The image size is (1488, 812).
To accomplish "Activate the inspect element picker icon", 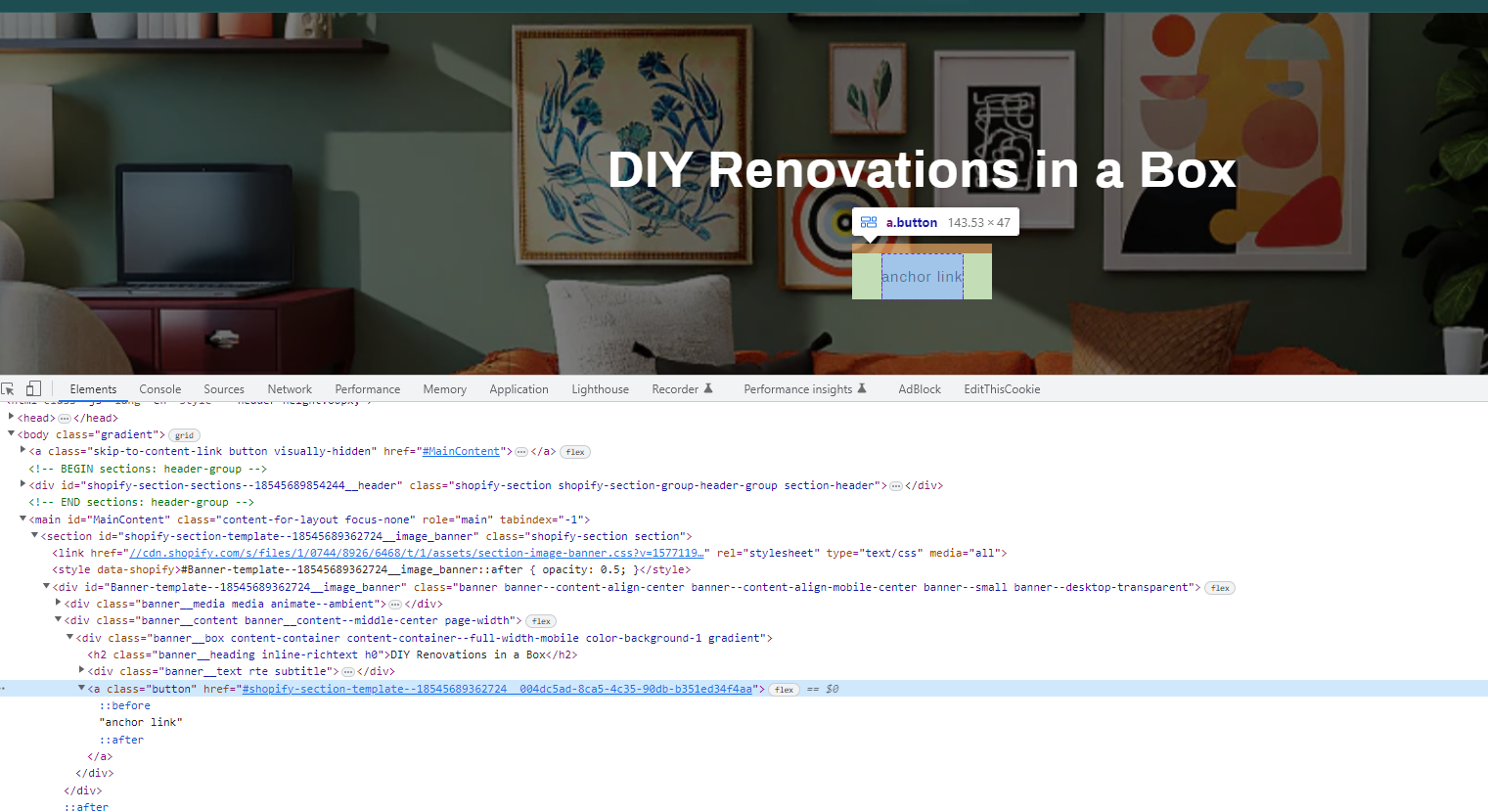I will [8, 388].
